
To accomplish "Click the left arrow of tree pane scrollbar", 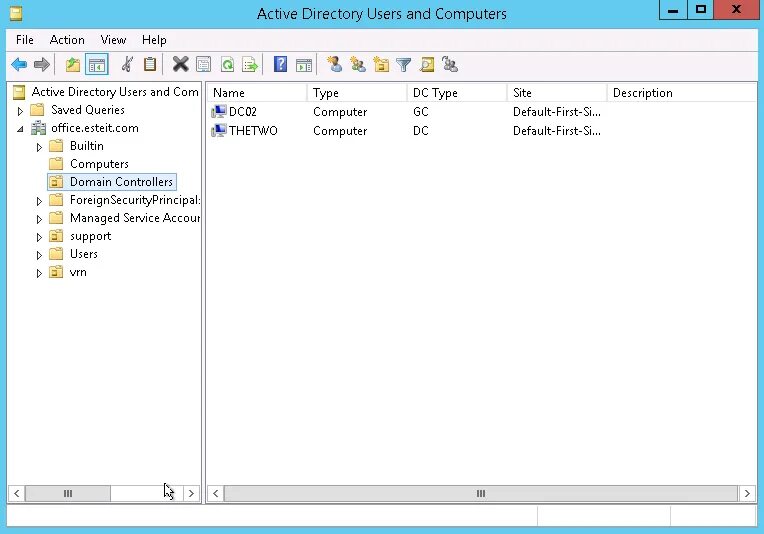I will [17, 494].
